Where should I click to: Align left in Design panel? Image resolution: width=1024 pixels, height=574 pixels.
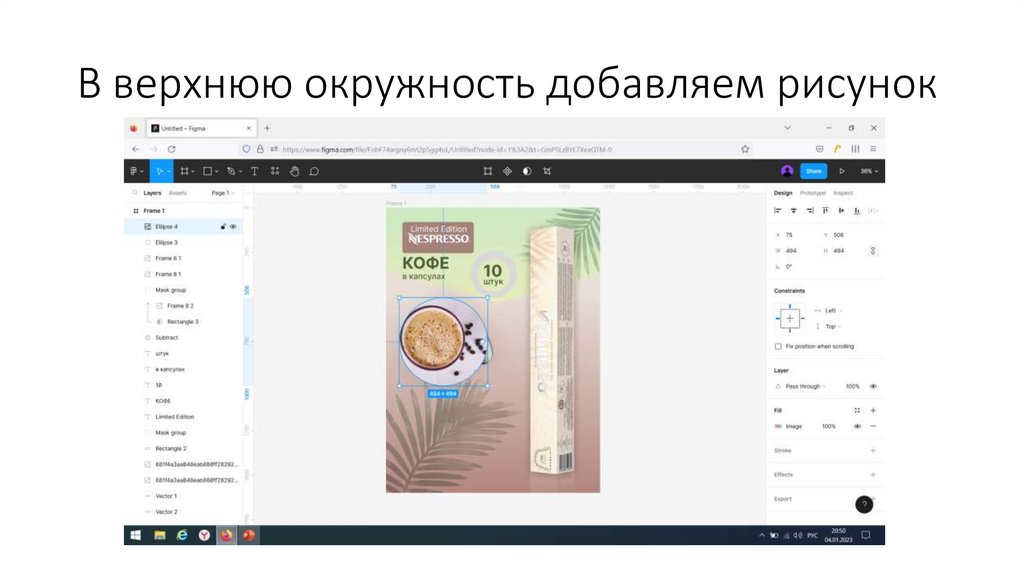[x=778, y=210]
